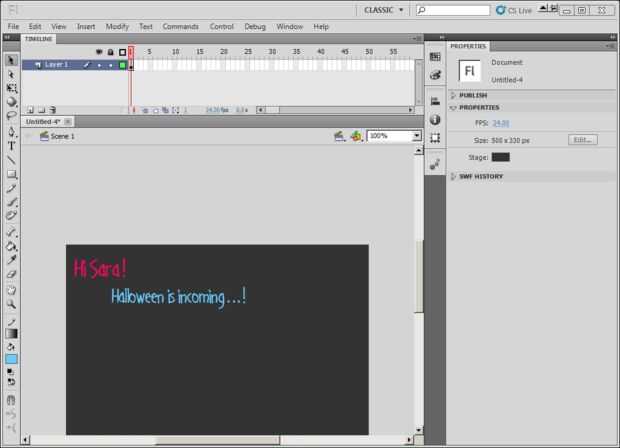Open the File menu
Screen dimensions: 620x448
(x=13, y=26)
